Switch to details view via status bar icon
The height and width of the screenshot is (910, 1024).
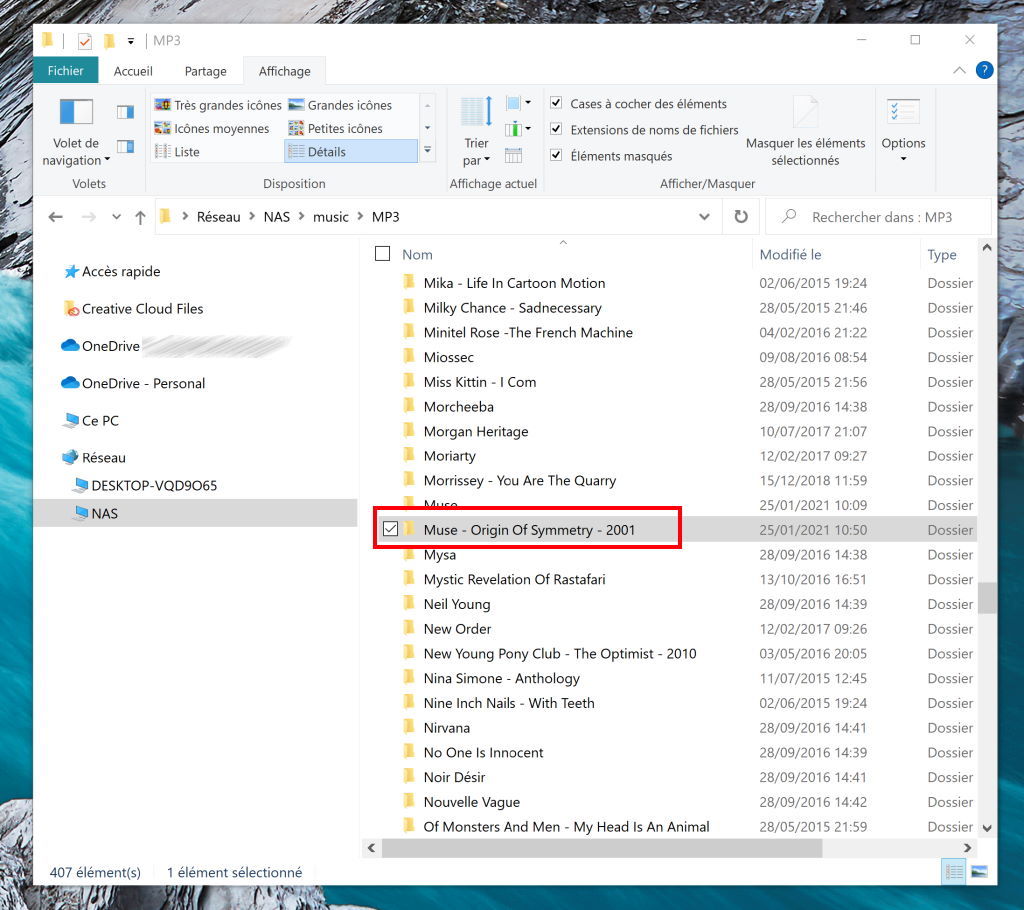(x=954, y=872)
